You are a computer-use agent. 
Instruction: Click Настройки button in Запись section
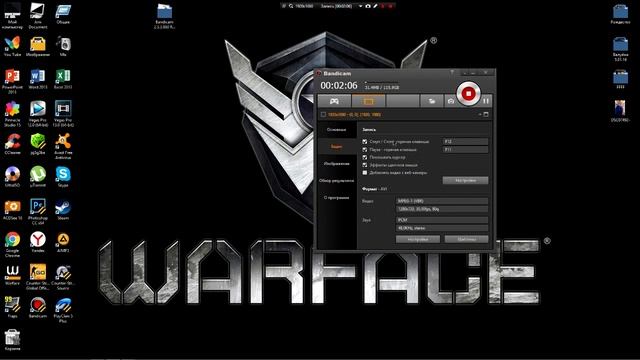[x=465, y=180]
